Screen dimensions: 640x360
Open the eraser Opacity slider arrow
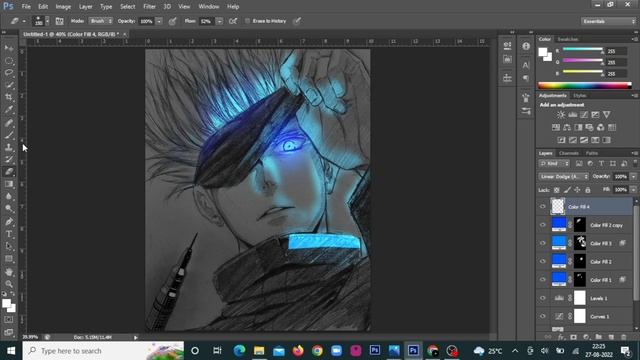pos(159,21)
